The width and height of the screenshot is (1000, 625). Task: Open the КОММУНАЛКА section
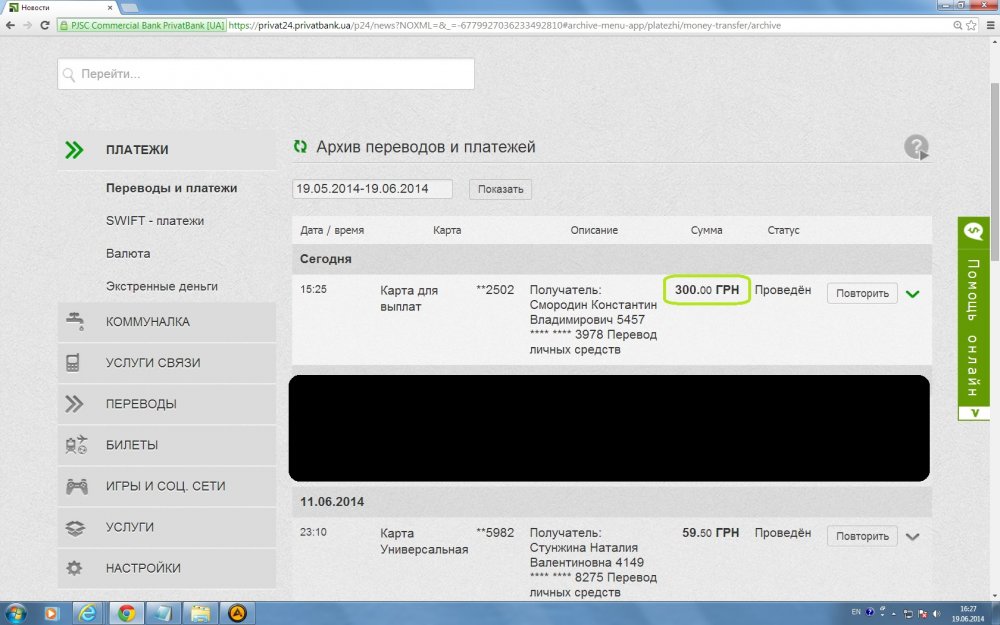click(x=166, y=321)
